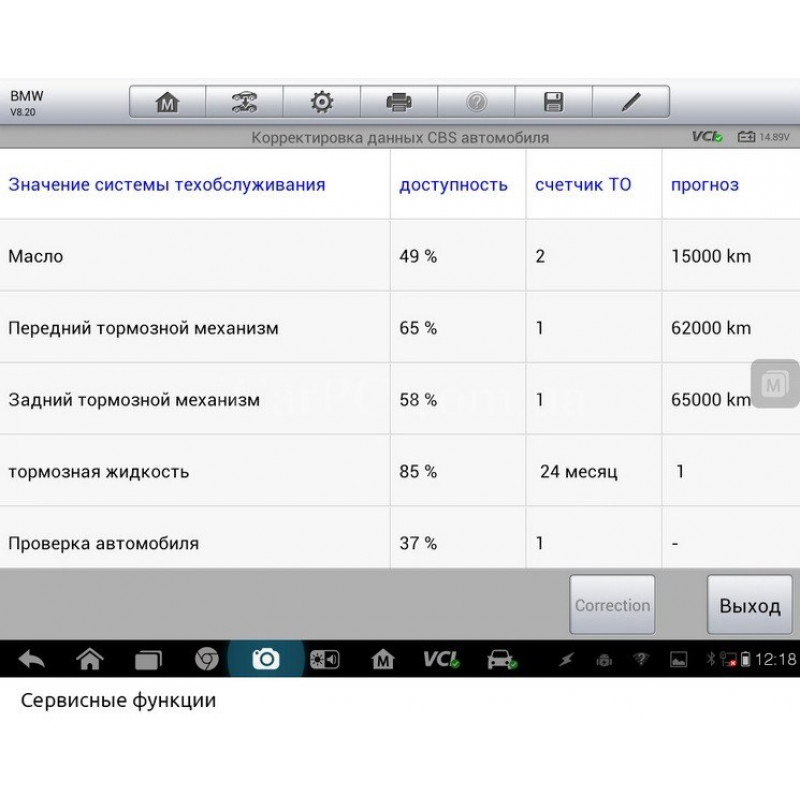Tap the VCI icon in the taskbar
800x800 pixels.
[x=443, y=660]
